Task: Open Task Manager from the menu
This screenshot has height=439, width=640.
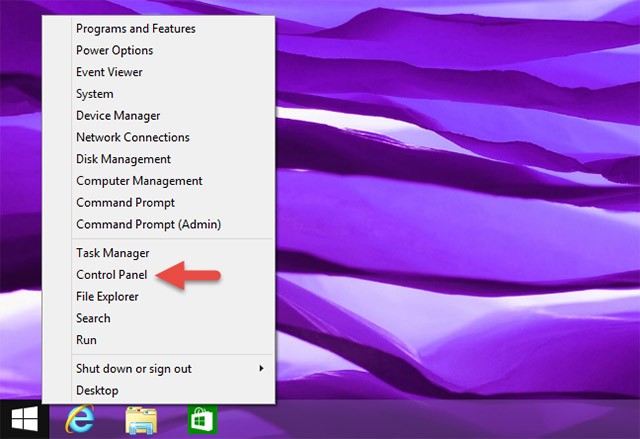Action: coord(113,253)
